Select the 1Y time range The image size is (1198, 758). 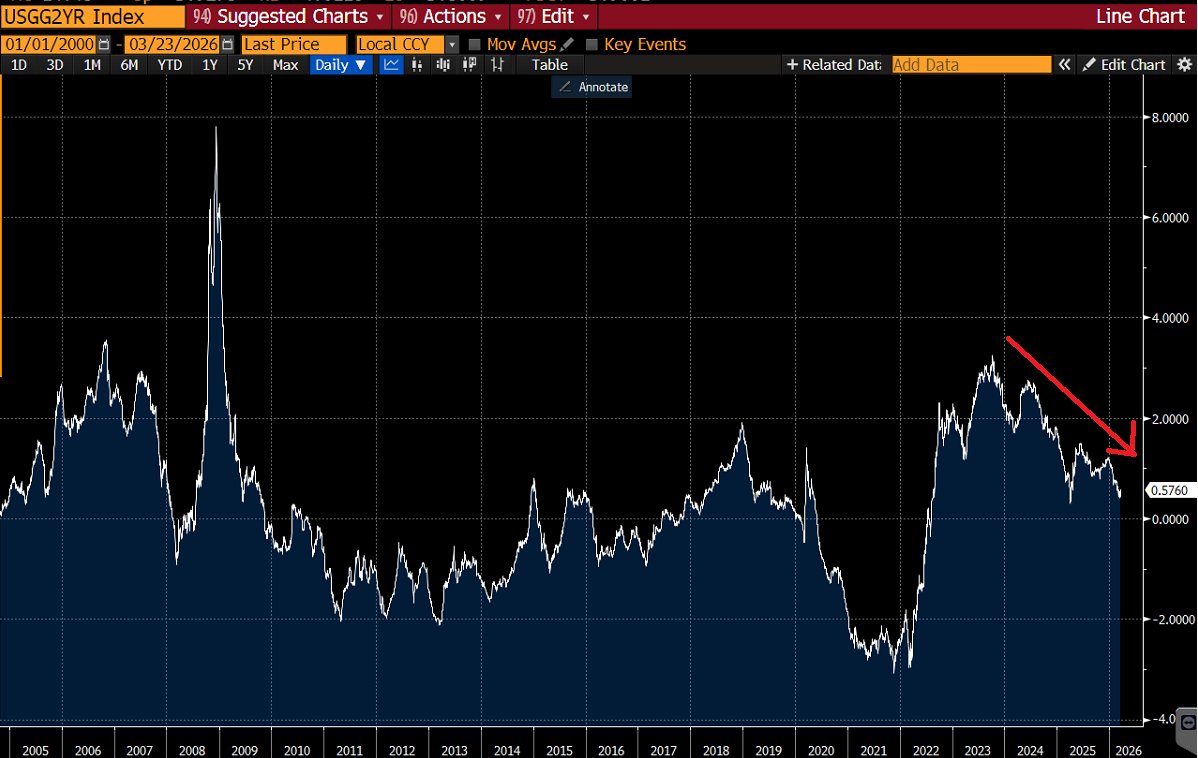209,65
